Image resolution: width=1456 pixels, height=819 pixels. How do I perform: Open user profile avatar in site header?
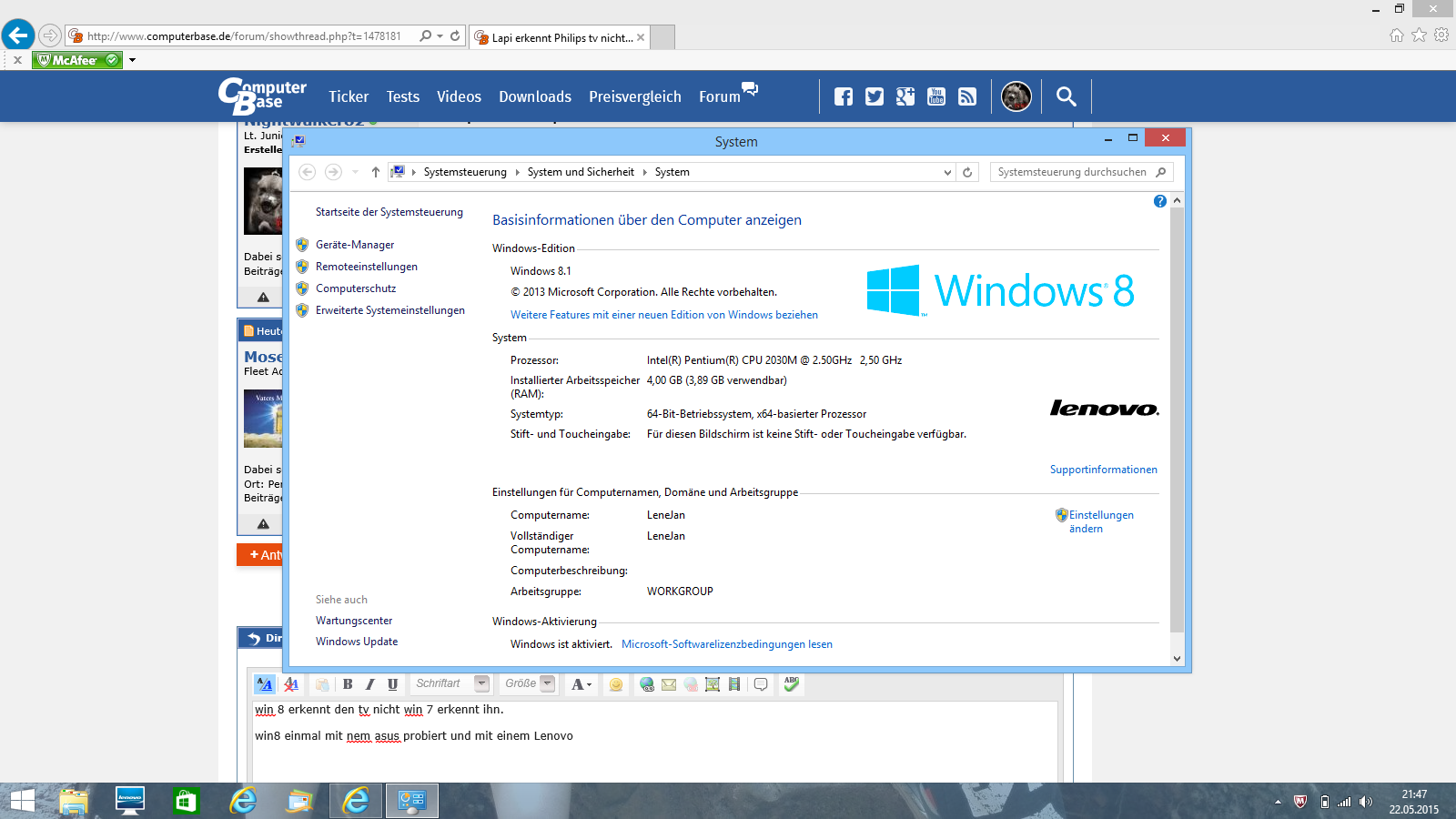coord(1016,96)
